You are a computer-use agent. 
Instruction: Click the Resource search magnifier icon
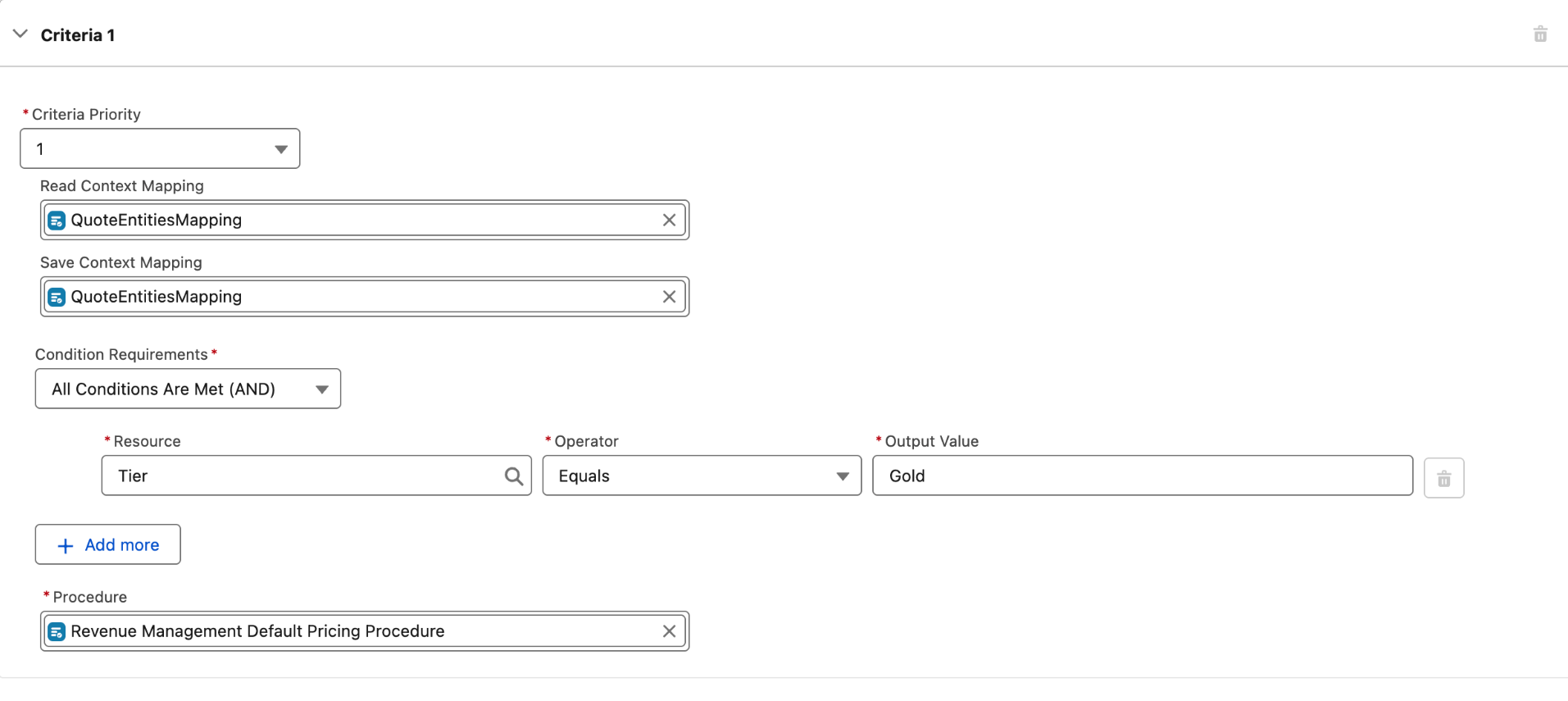point(513,476)
